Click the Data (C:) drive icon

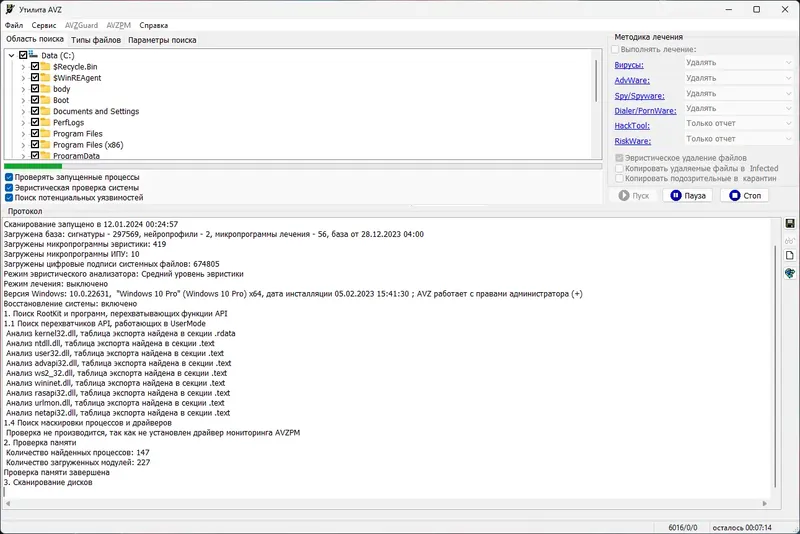pos(33,54)
